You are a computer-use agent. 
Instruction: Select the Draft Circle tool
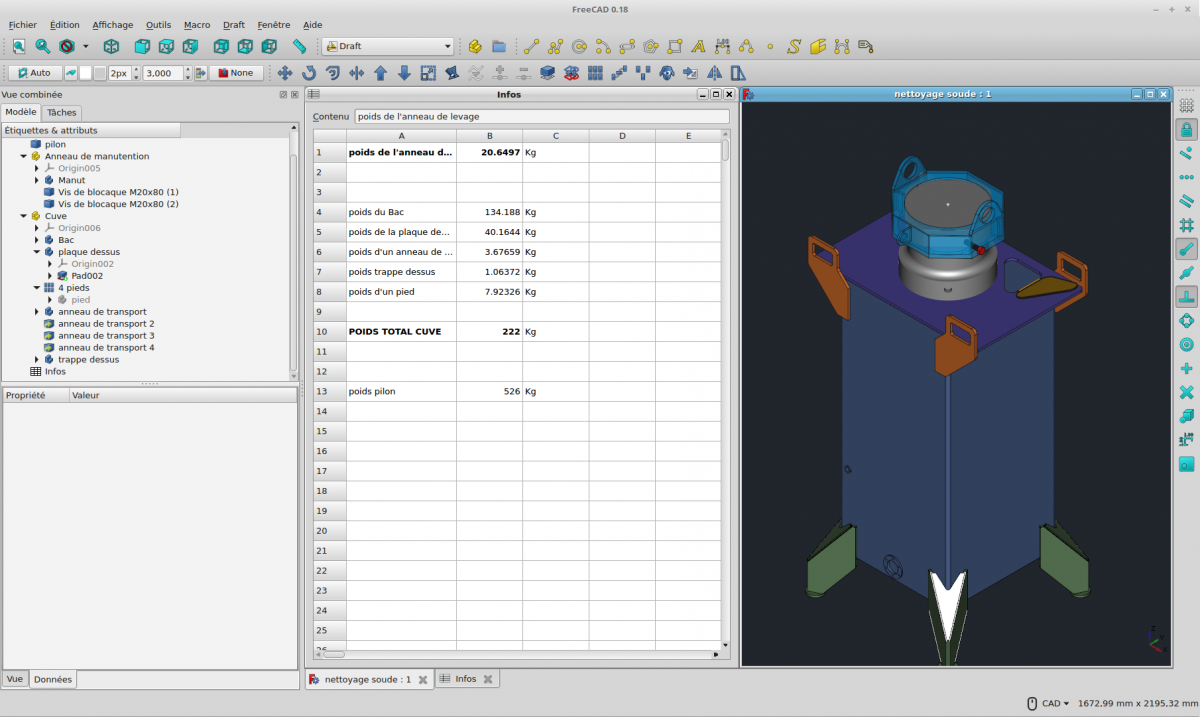tap(579, 46)
